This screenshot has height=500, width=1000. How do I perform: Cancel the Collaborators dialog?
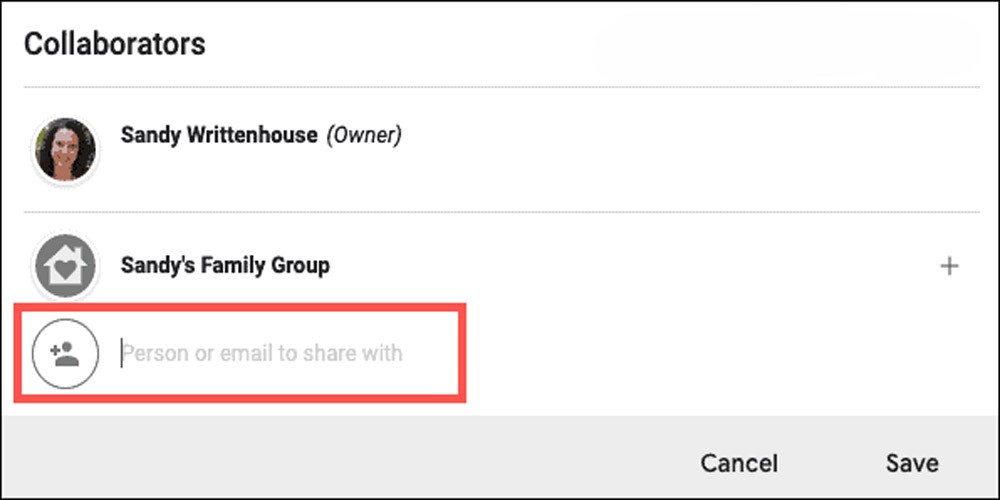[739, 463]
